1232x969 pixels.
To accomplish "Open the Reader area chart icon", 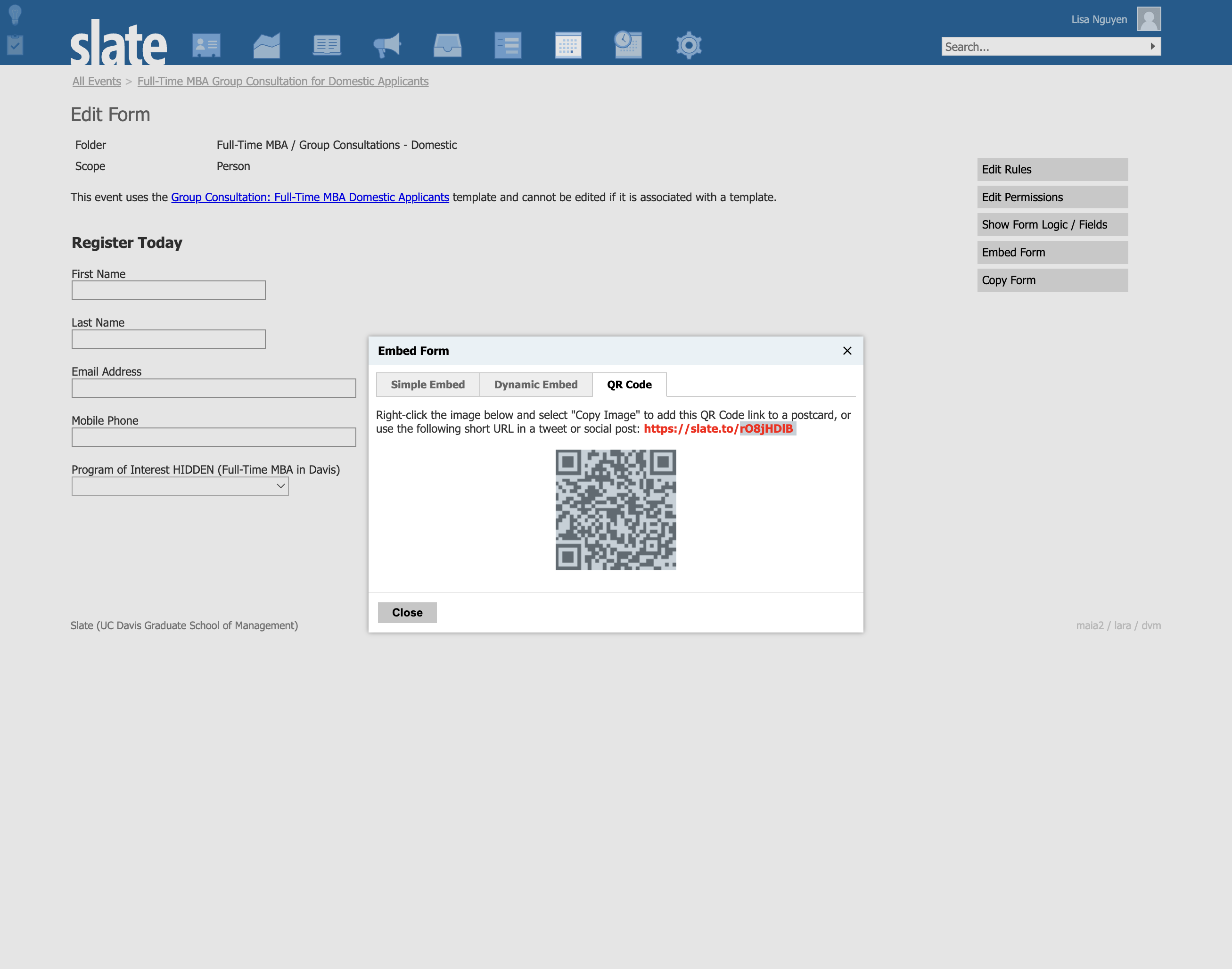I will pyautogui.click(x=267, y=45).
